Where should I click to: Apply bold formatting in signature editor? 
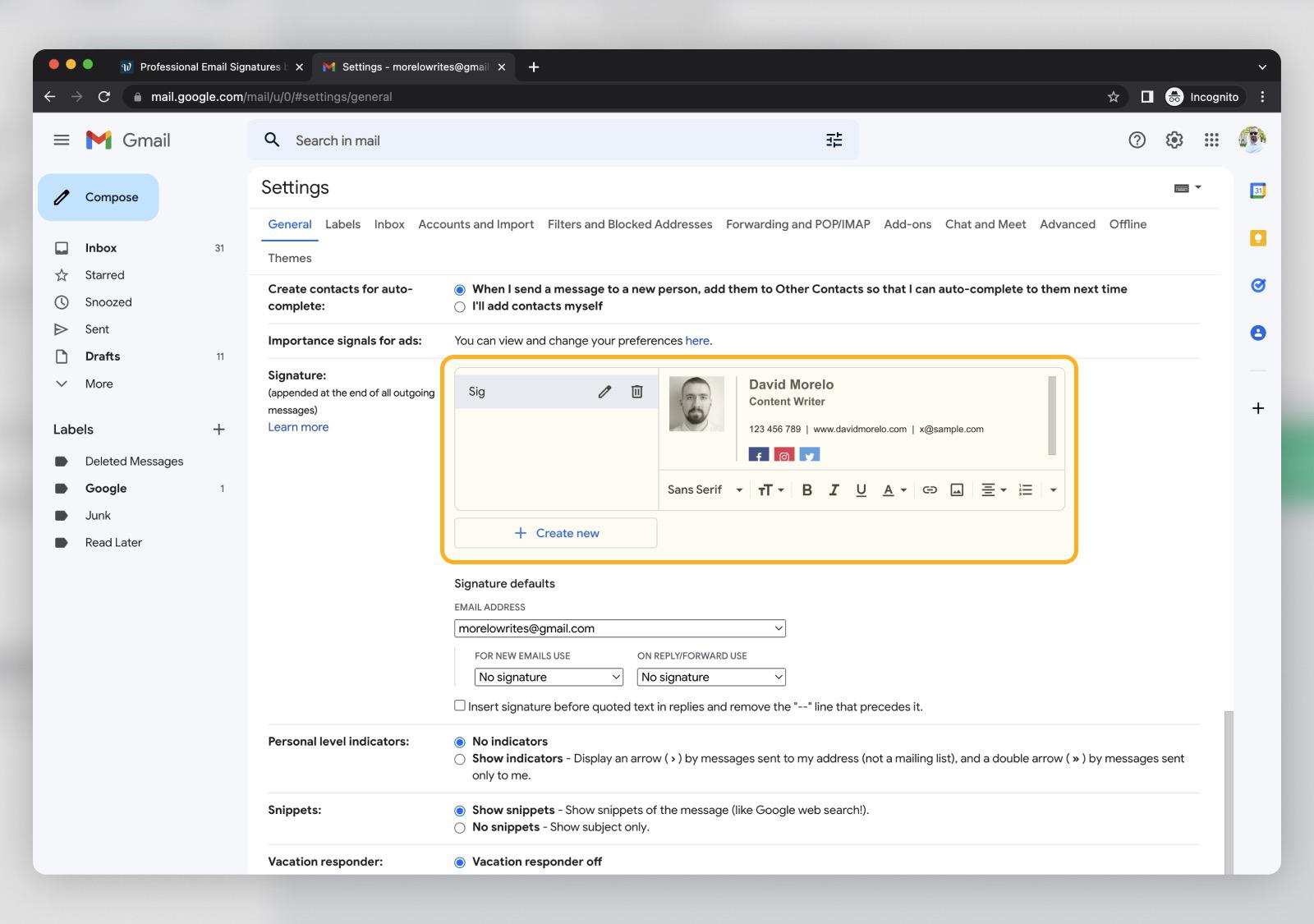(806, 489)
